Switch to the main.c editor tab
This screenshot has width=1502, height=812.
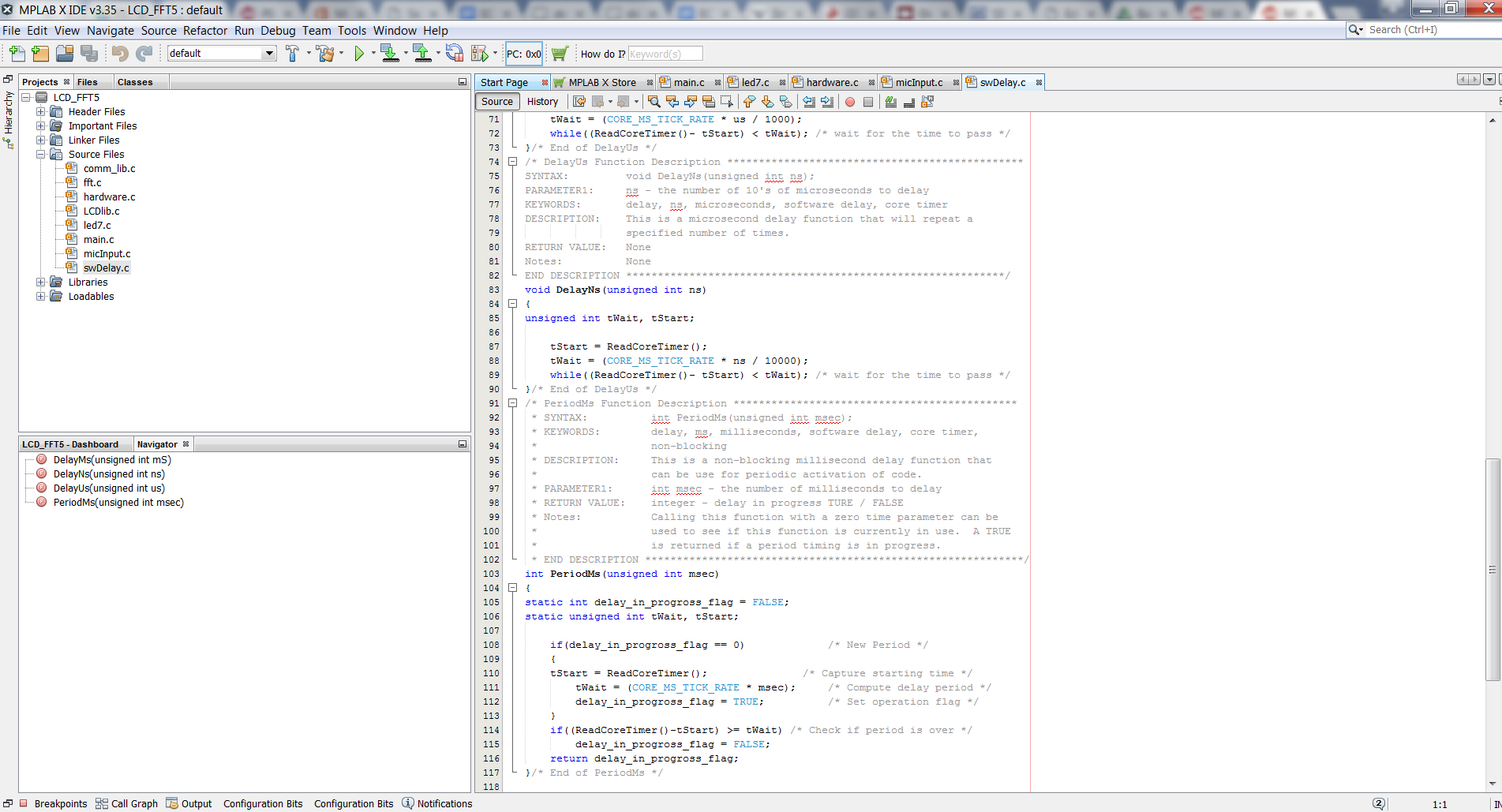[x=688, y=83]
